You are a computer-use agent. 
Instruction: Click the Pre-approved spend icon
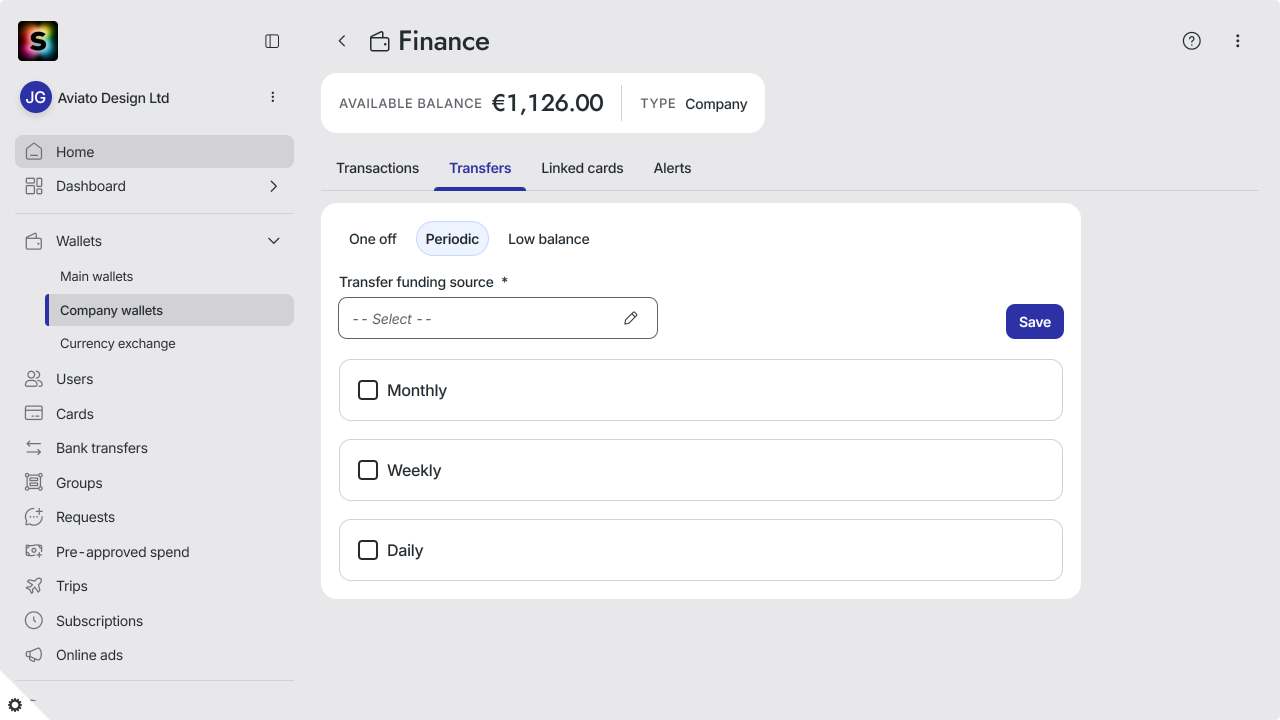click(x=34, y=552)
